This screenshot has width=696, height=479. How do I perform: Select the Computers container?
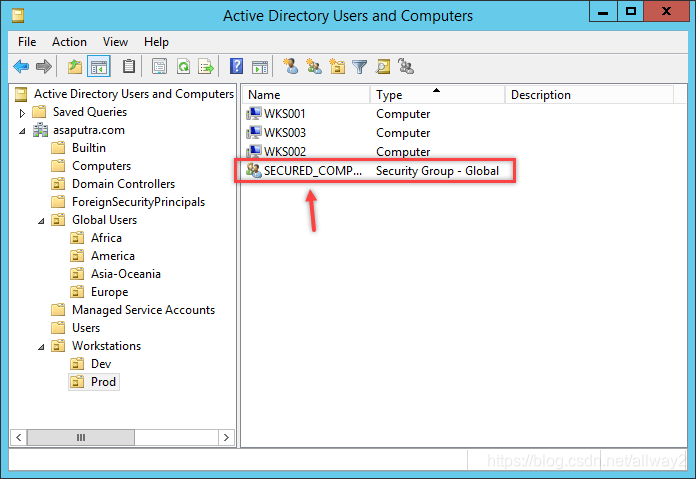[x=101, y=166]
